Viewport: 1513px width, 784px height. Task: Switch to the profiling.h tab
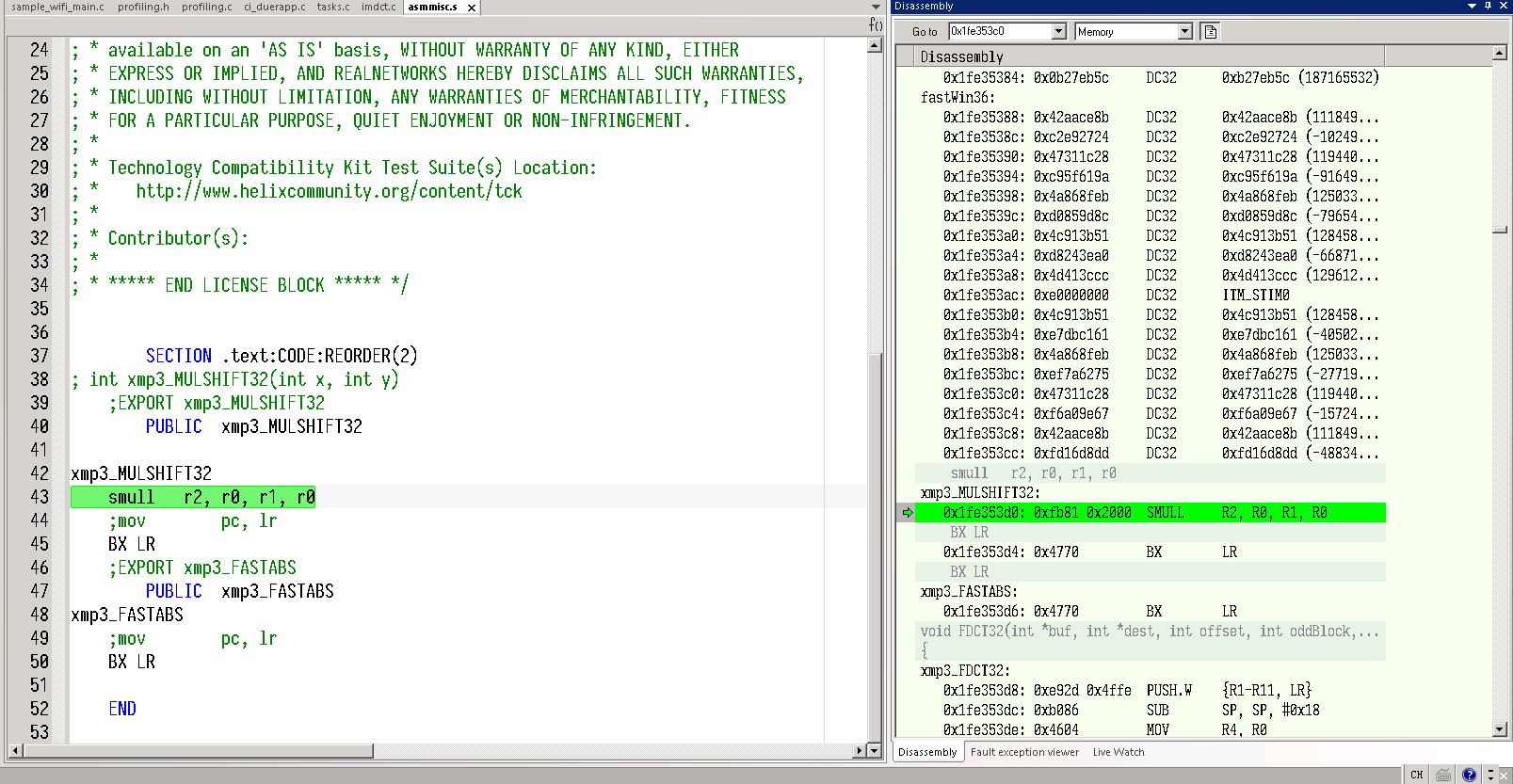point(143,7)
